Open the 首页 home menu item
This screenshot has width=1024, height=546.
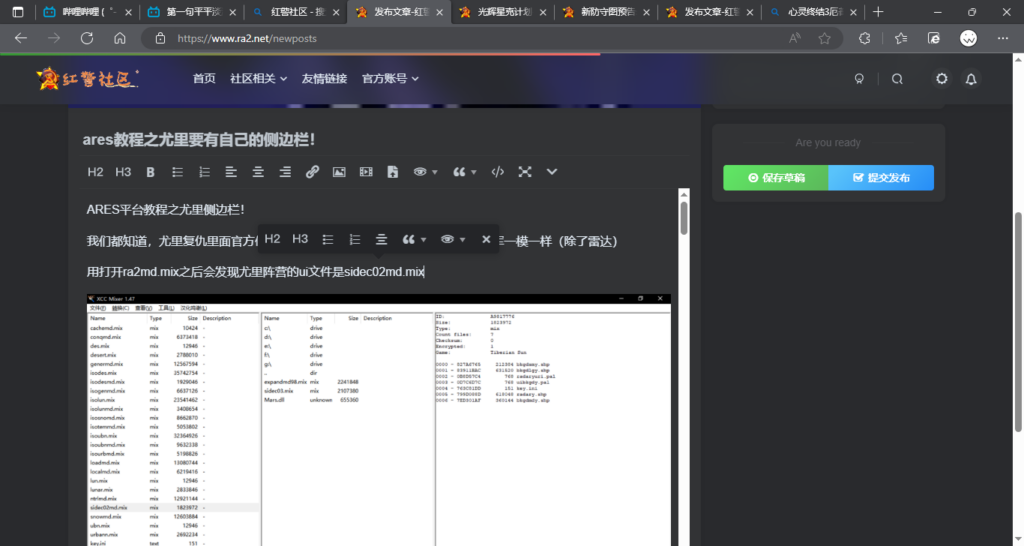click(204, 78)
